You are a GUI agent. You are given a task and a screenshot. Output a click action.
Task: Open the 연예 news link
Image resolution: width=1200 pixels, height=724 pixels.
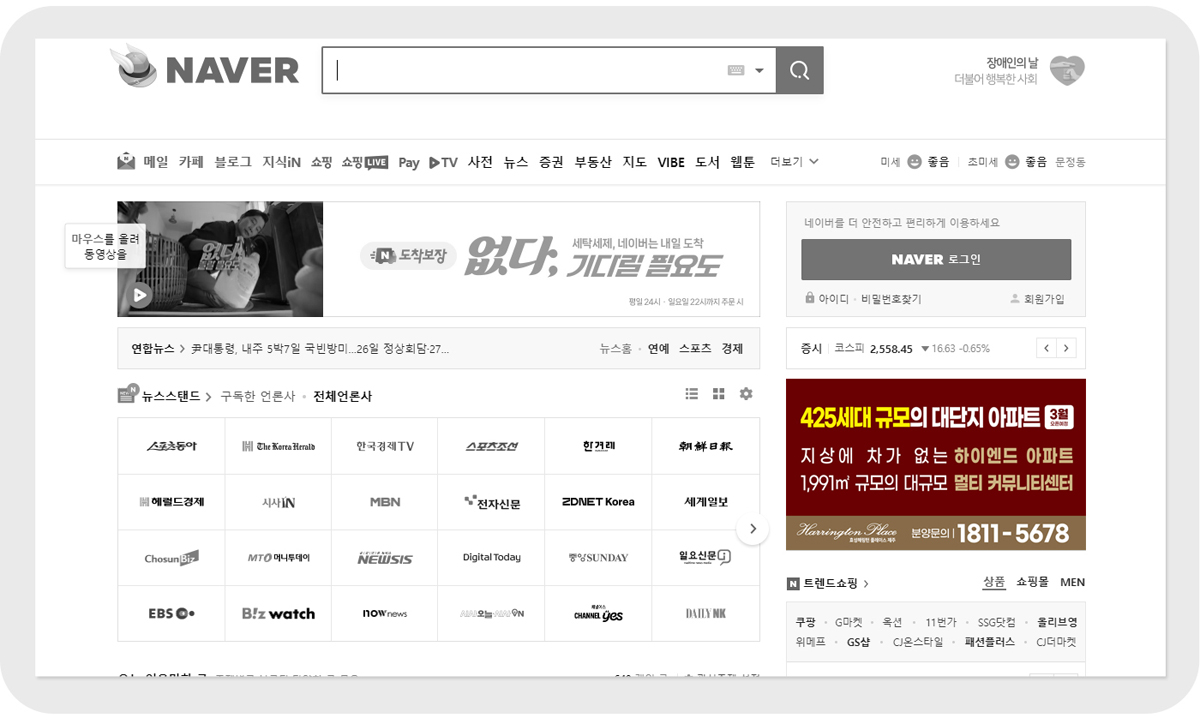point(658,349)
